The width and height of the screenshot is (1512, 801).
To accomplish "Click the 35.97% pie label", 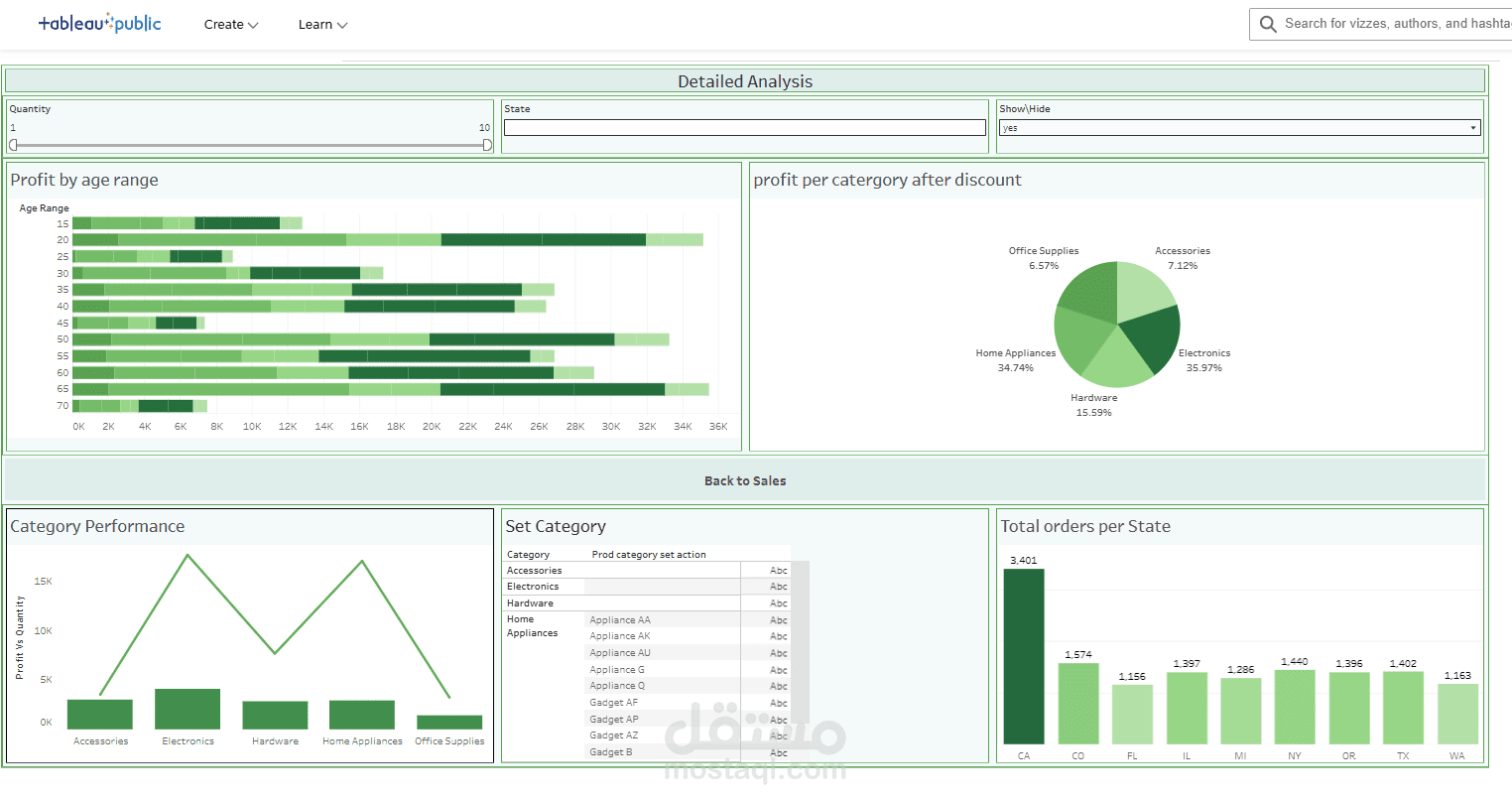I will (1203, 368).
